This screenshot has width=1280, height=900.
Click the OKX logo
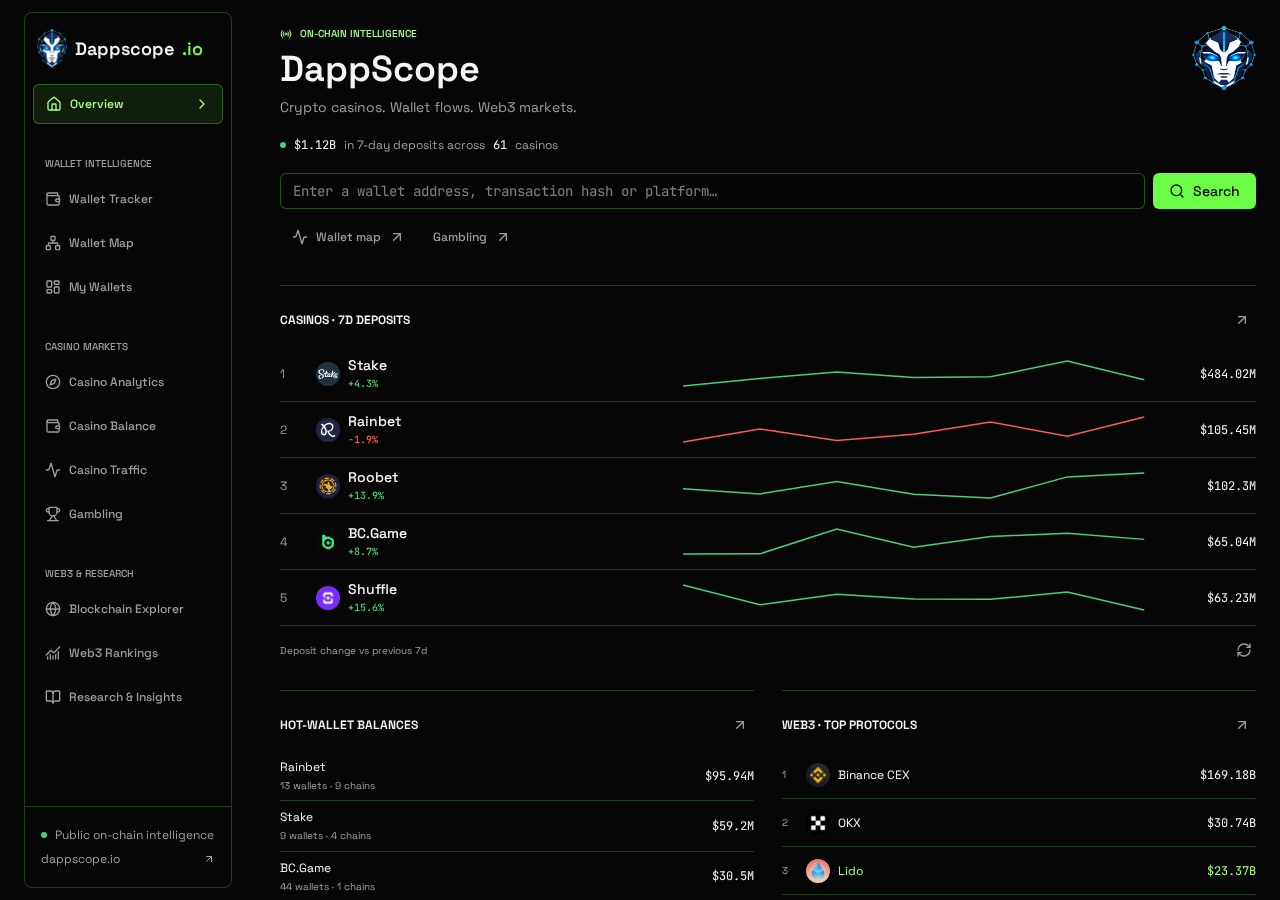tap(818, 823)
